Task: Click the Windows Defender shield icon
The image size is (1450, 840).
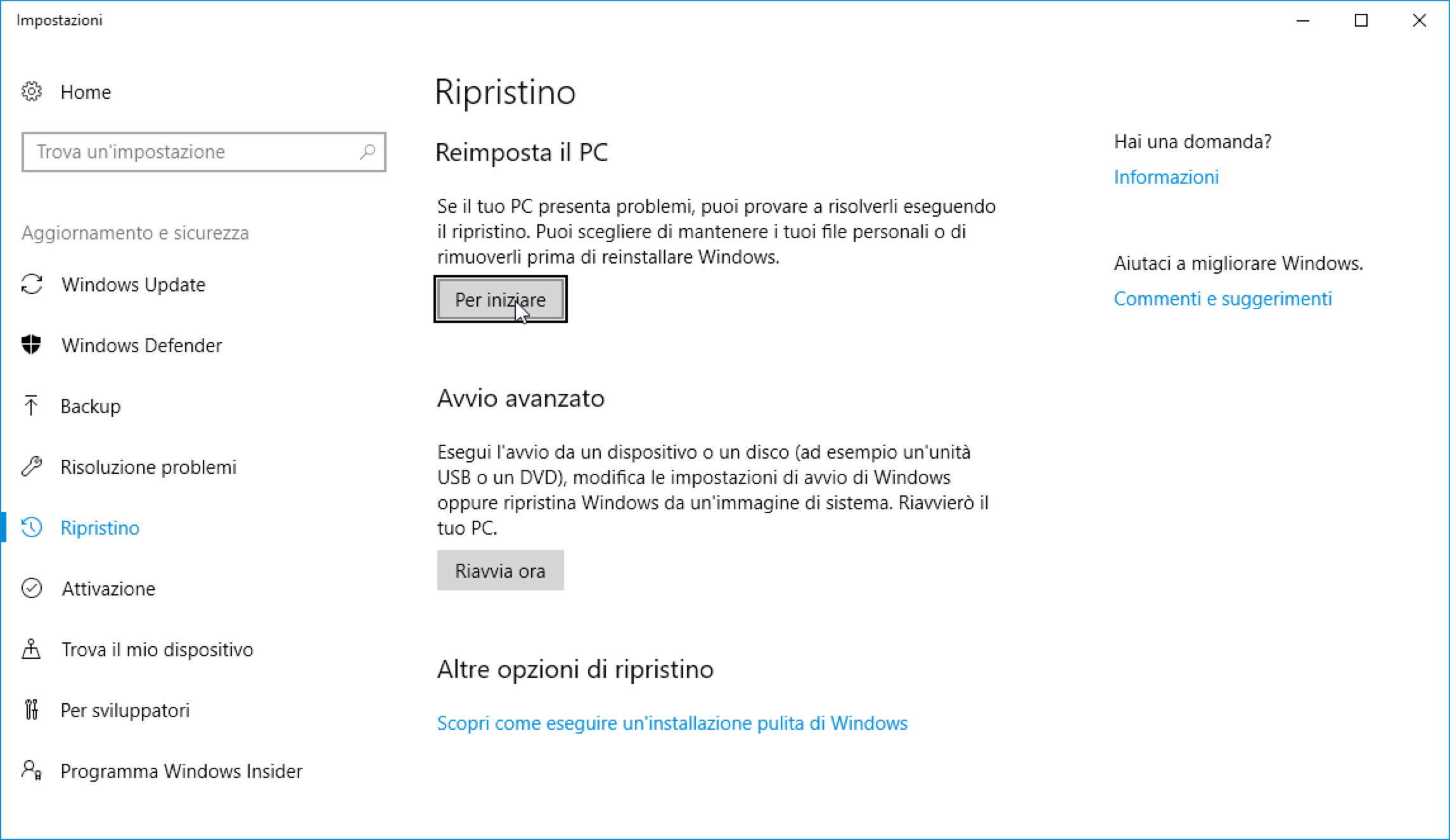Action: click(x=32, y=345)
